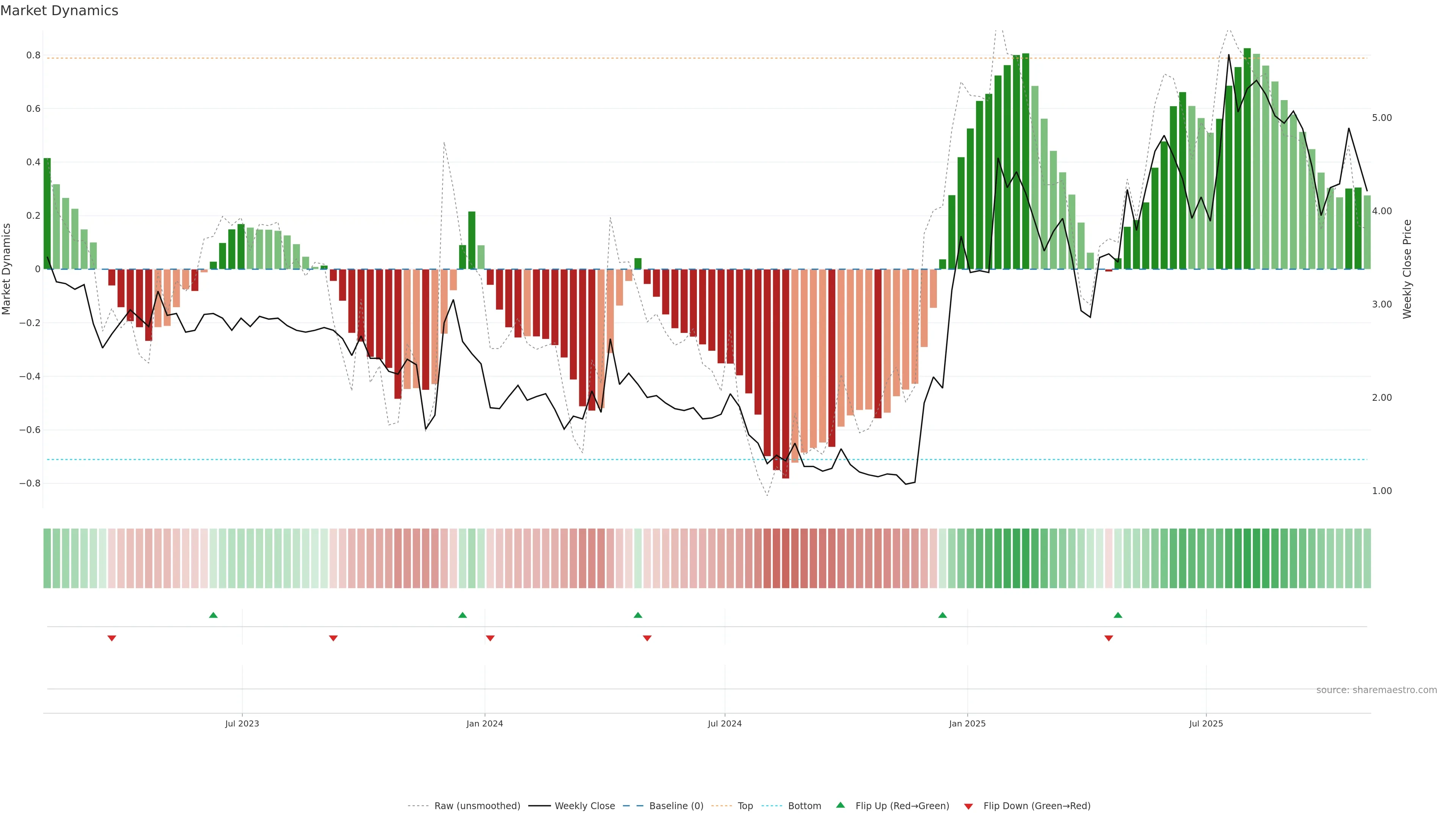Image resolution: width=1456 pixels, height=819 pixels.
Task: Click the Weekly Close Price axis title
Action: click(x=1407, y=269)
